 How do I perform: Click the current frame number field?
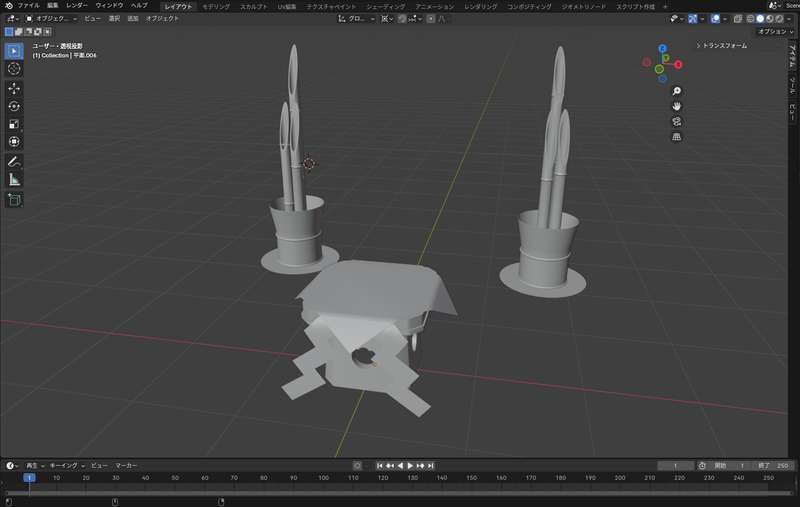(x=677, y=465)
